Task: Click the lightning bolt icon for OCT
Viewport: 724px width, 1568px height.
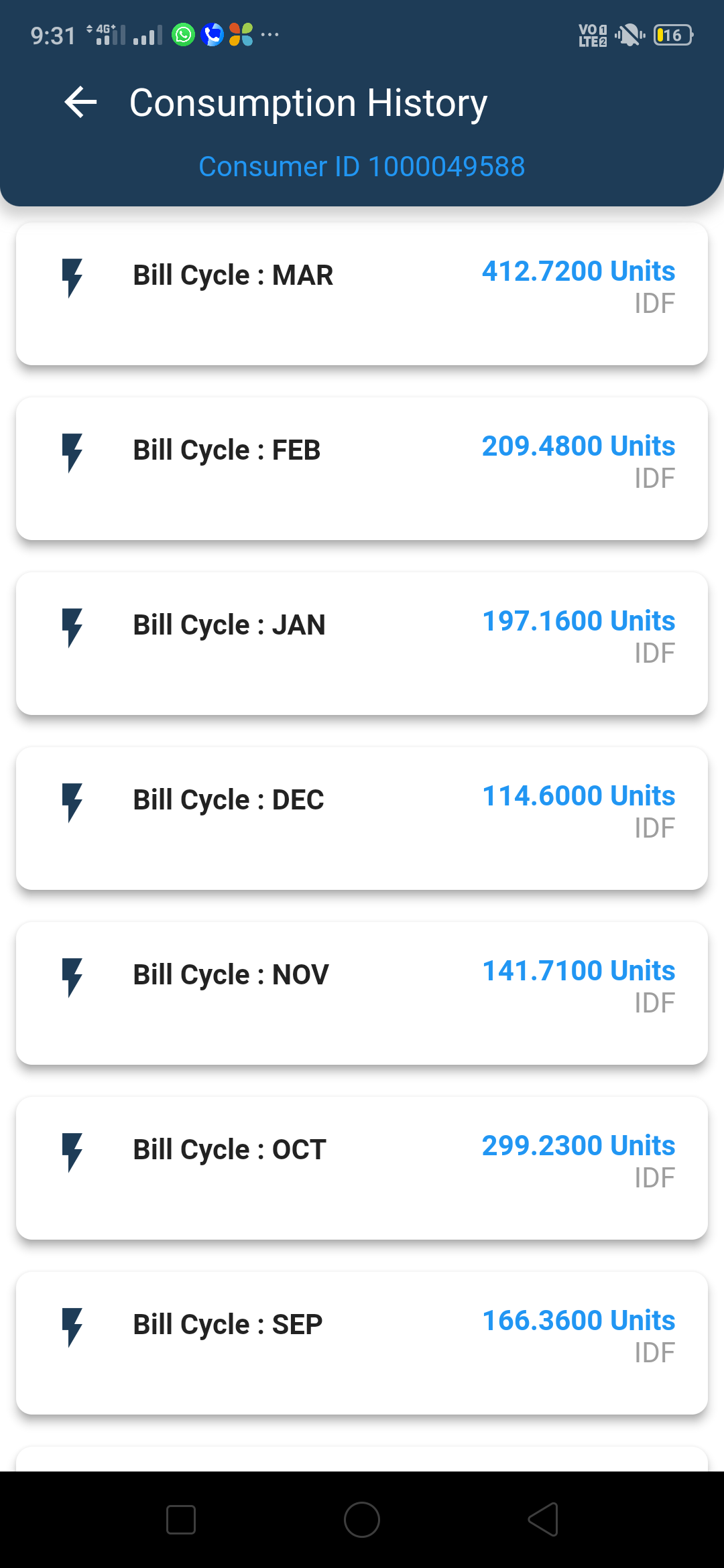Action: [72, 1152]
